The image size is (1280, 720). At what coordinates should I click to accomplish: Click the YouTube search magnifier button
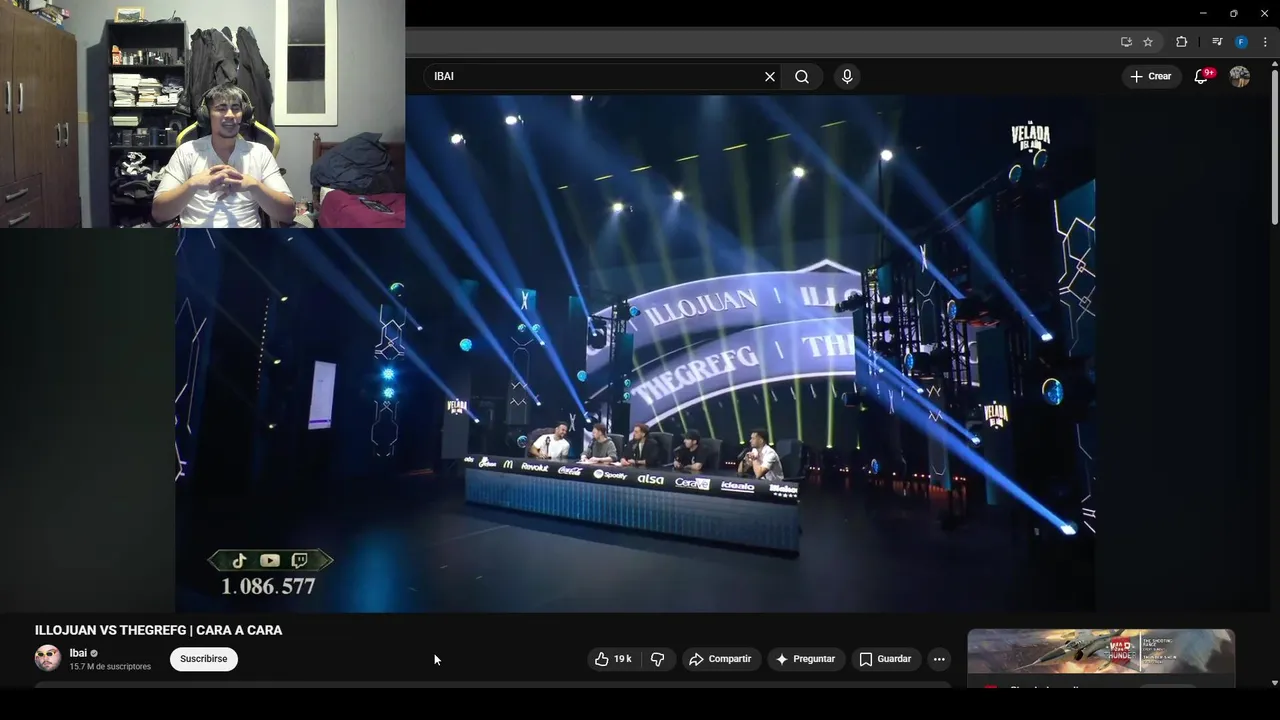pyautogui.click(x=802, y=77)
